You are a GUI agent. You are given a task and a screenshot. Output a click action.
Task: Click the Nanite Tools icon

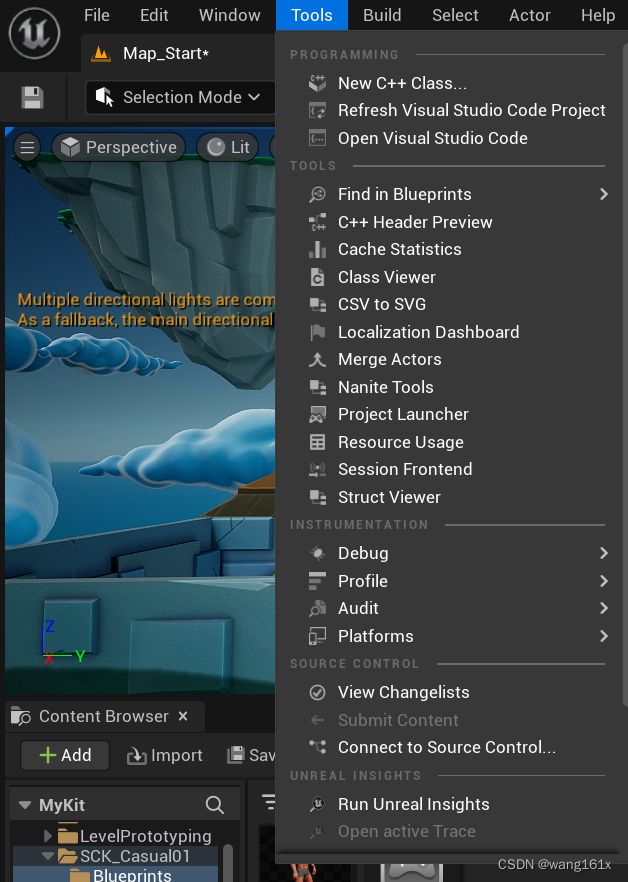tap(317, 387)
